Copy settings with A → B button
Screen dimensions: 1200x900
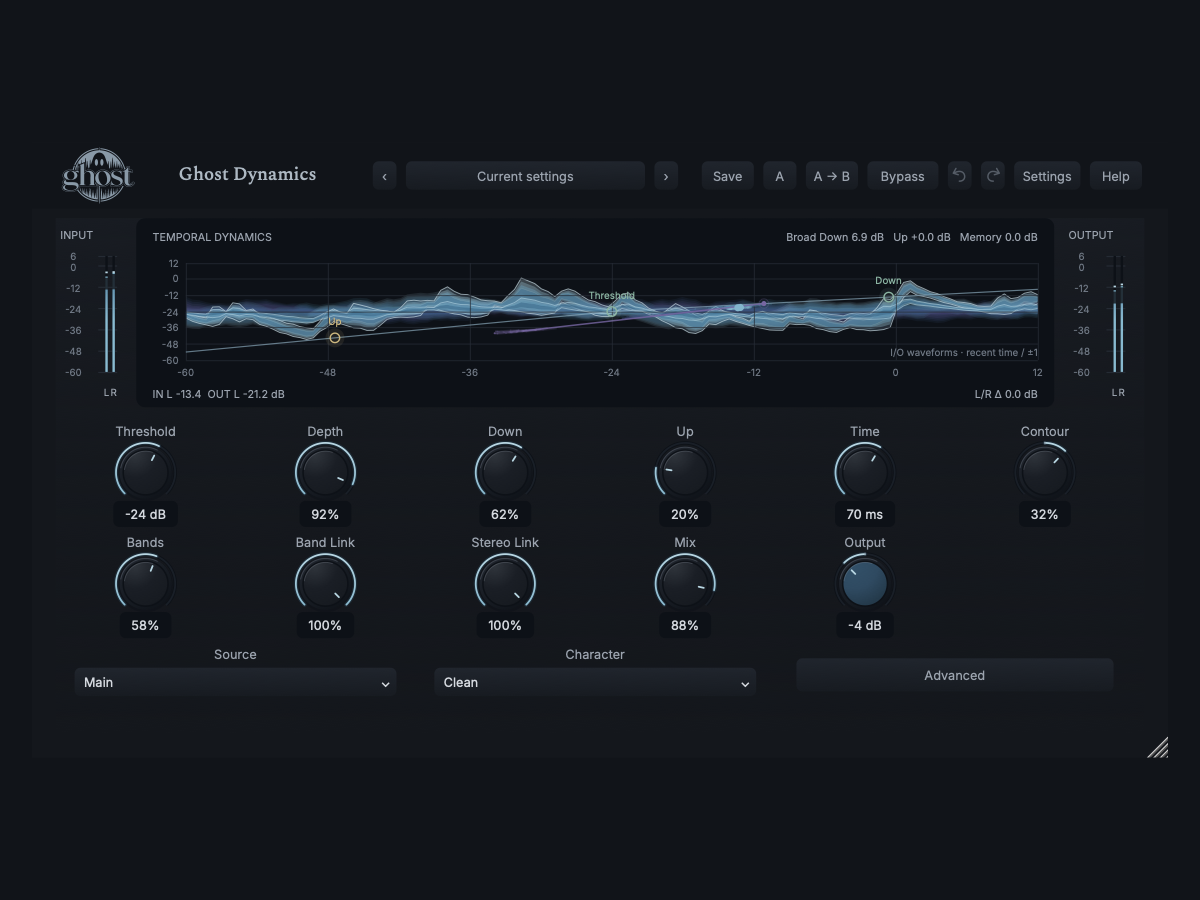coord(832,176)
